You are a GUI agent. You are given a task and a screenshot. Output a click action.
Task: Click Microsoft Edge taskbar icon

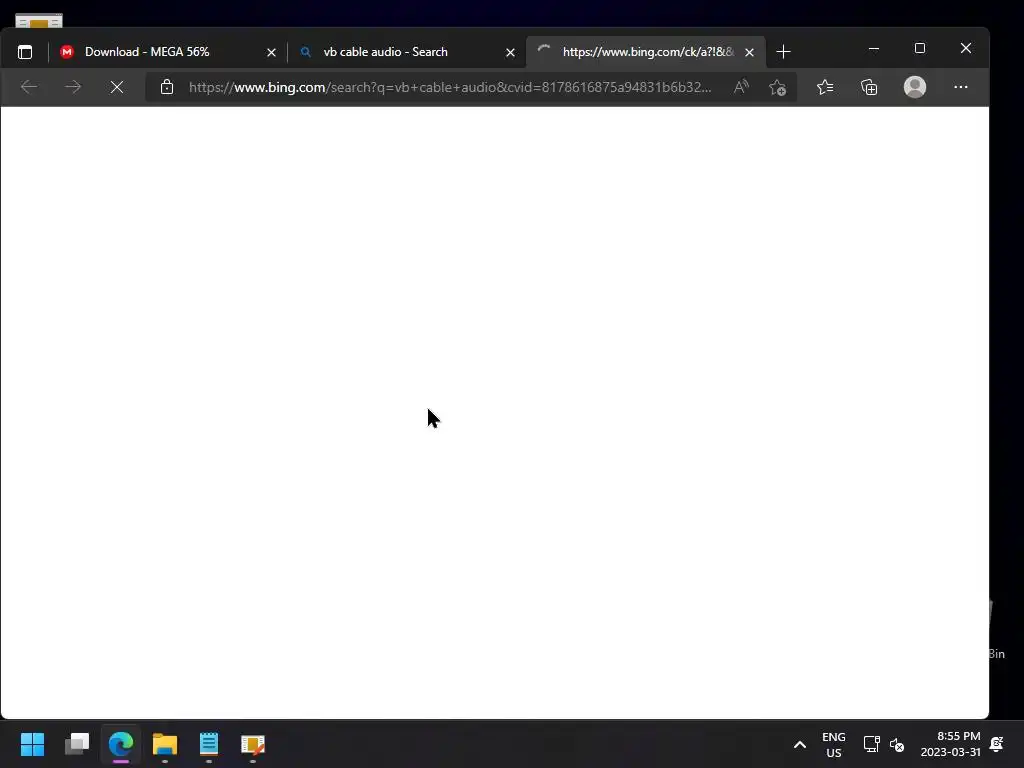click(121, 744)
